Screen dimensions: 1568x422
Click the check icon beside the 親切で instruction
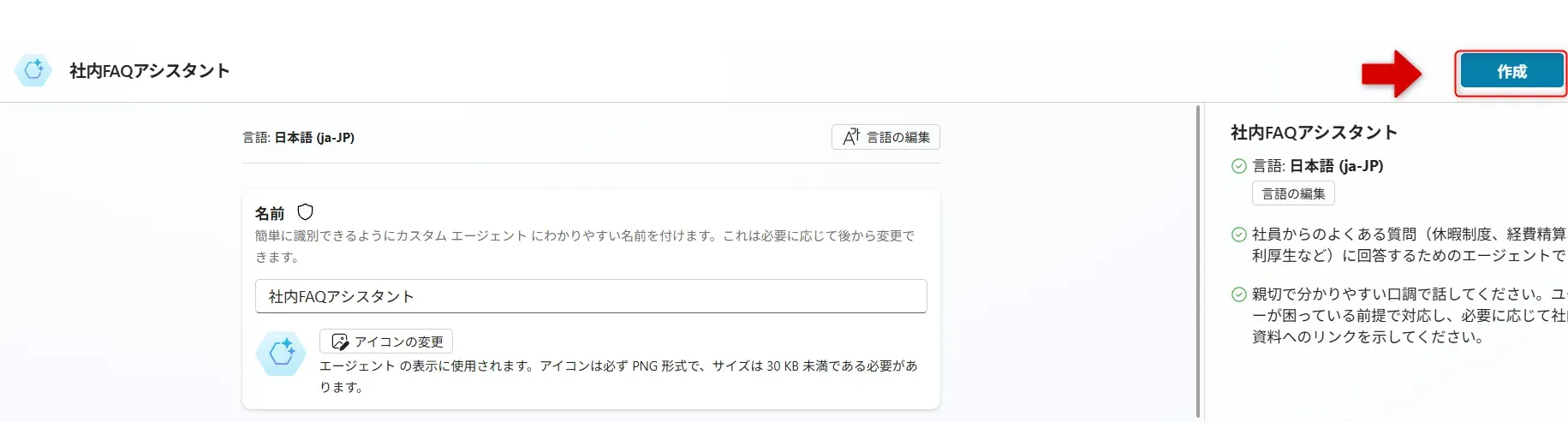1238,294
